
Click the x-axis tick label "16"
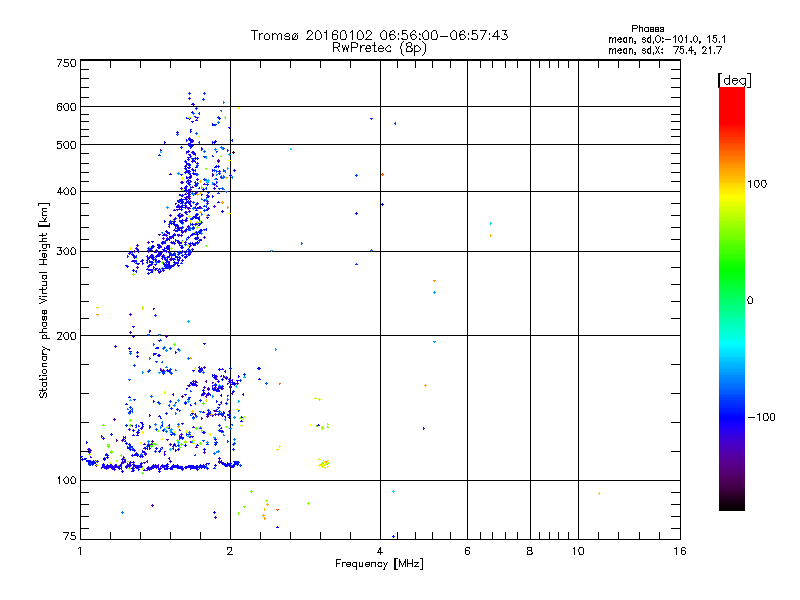tap(680, 551)
